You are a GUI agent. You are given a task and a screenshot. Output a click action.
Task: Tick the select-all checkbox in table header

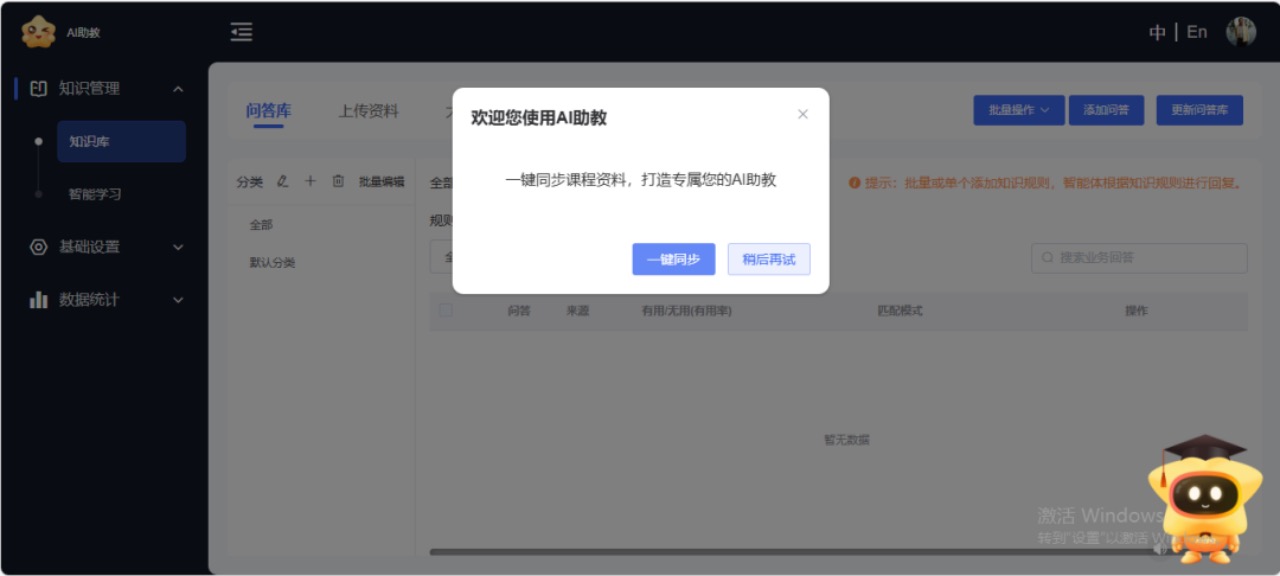446,310
